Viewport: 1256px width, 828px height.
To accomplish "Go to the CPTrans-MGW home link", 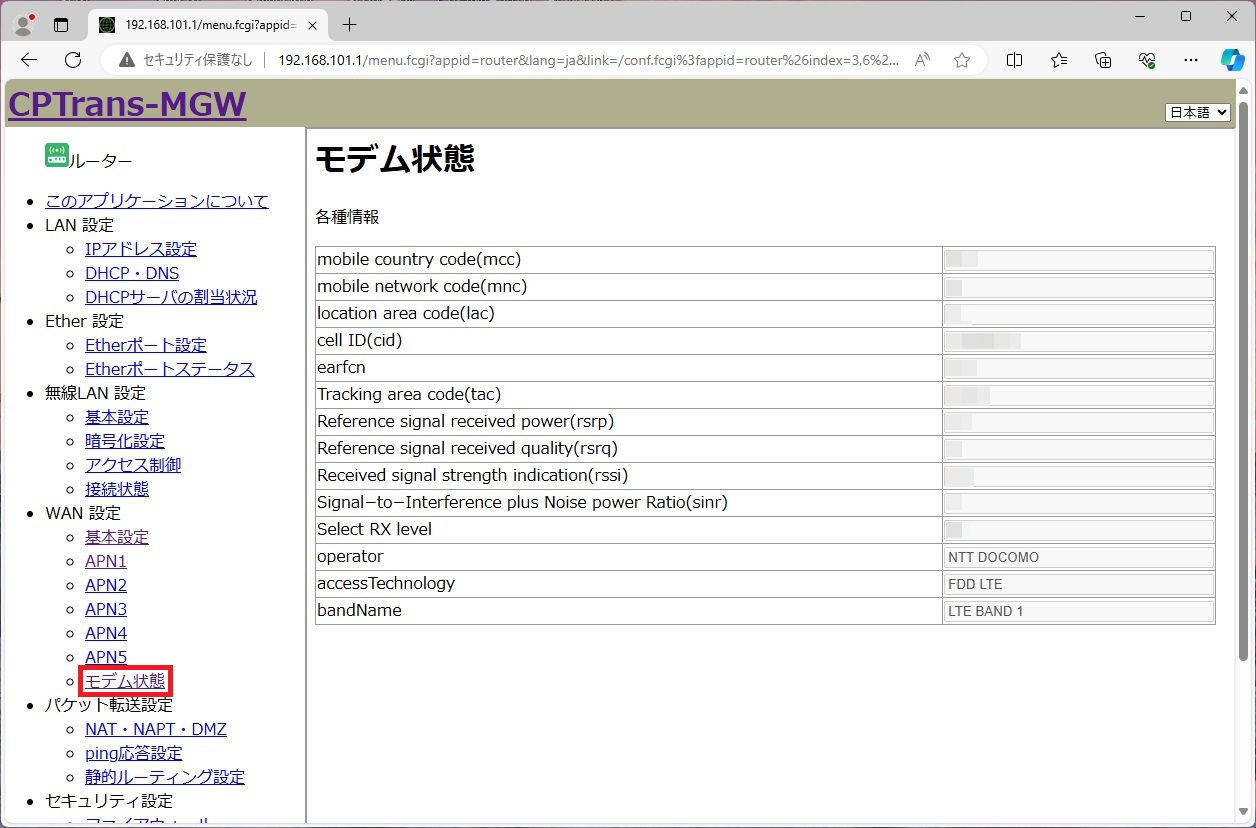I will (x=127, y=103).
